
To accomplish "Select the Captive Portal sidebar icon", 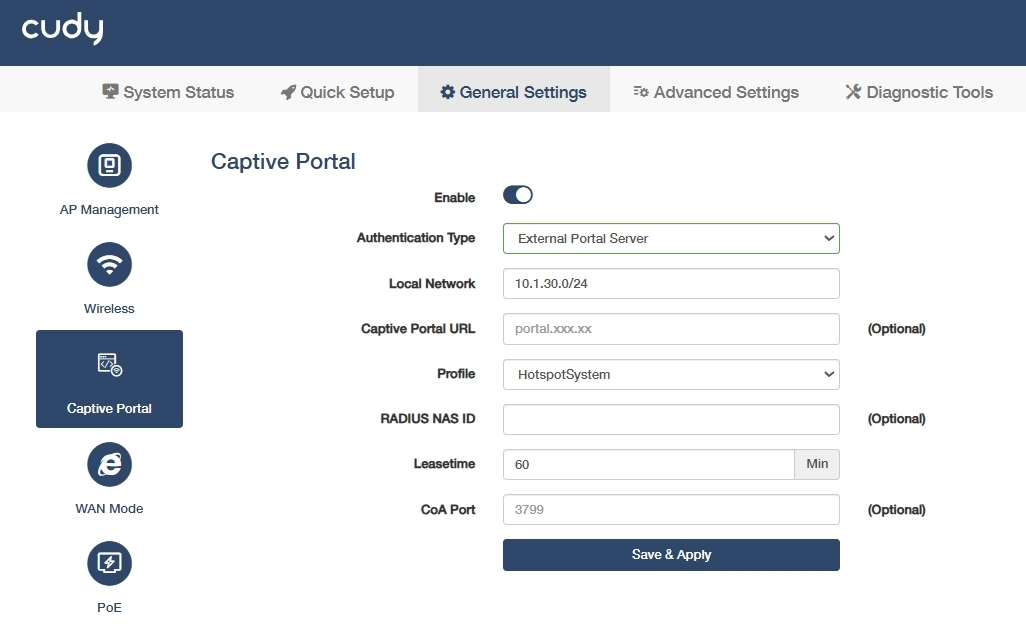I will pyautogui.click(x=109, y=365).
